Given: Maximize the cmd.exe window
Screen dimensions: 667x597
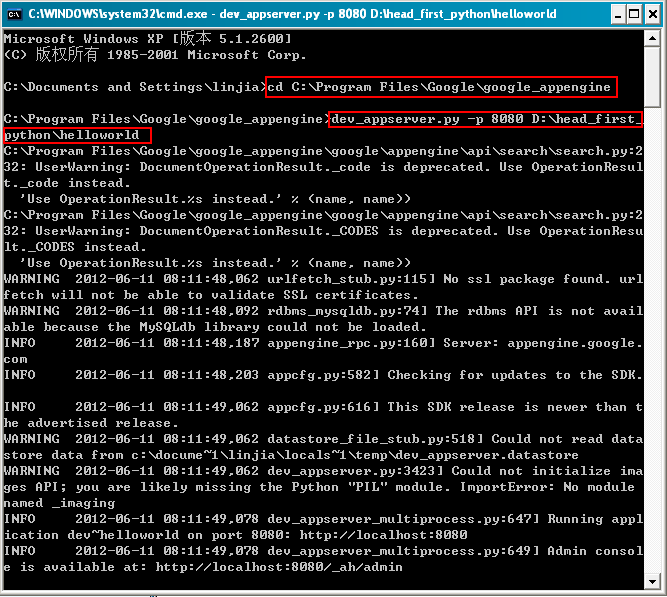Looking at the screenshot, I should click(634, 14).
